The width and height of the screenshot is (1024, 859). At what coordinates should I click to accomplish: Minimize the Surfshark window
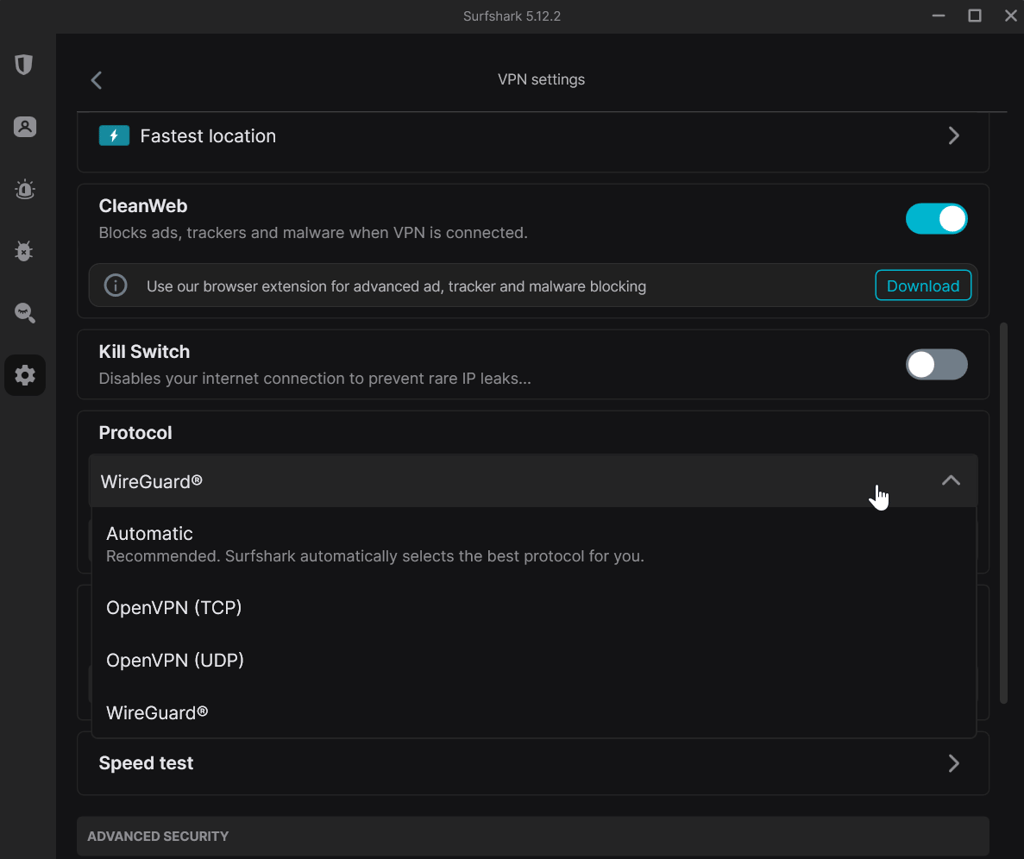(x=938, y=16)
